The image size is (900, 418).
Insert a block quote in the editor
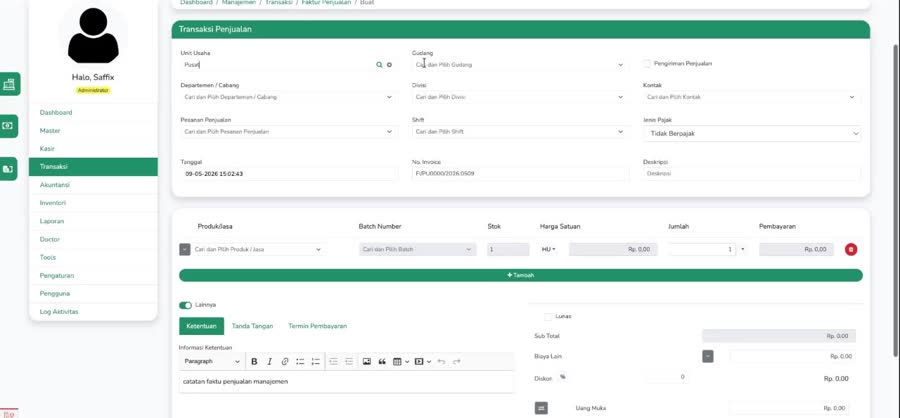click(382, 362)
